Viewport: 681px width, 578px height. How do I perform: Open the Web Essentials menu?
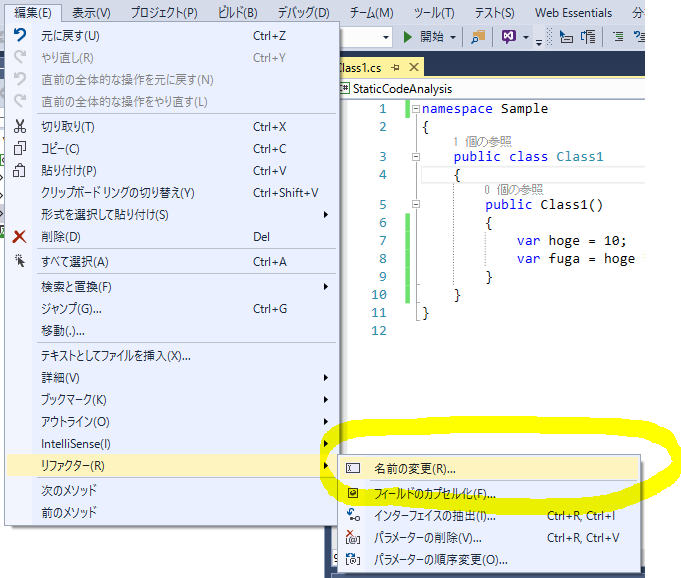pos(573,13)
